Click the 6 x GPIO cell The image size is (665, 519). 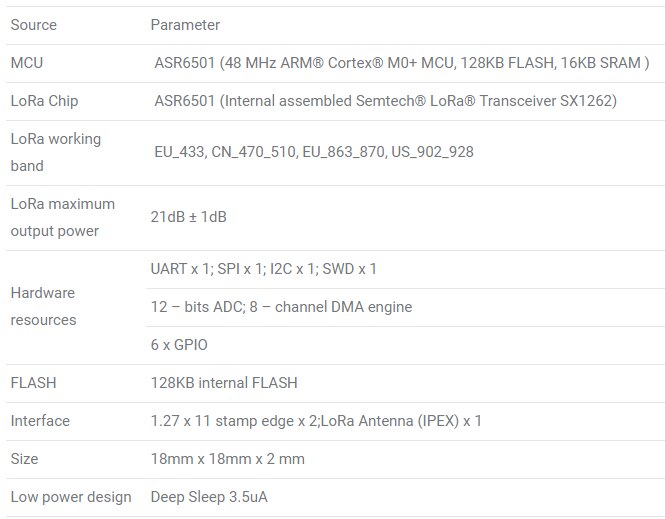(x=179, y=345)
